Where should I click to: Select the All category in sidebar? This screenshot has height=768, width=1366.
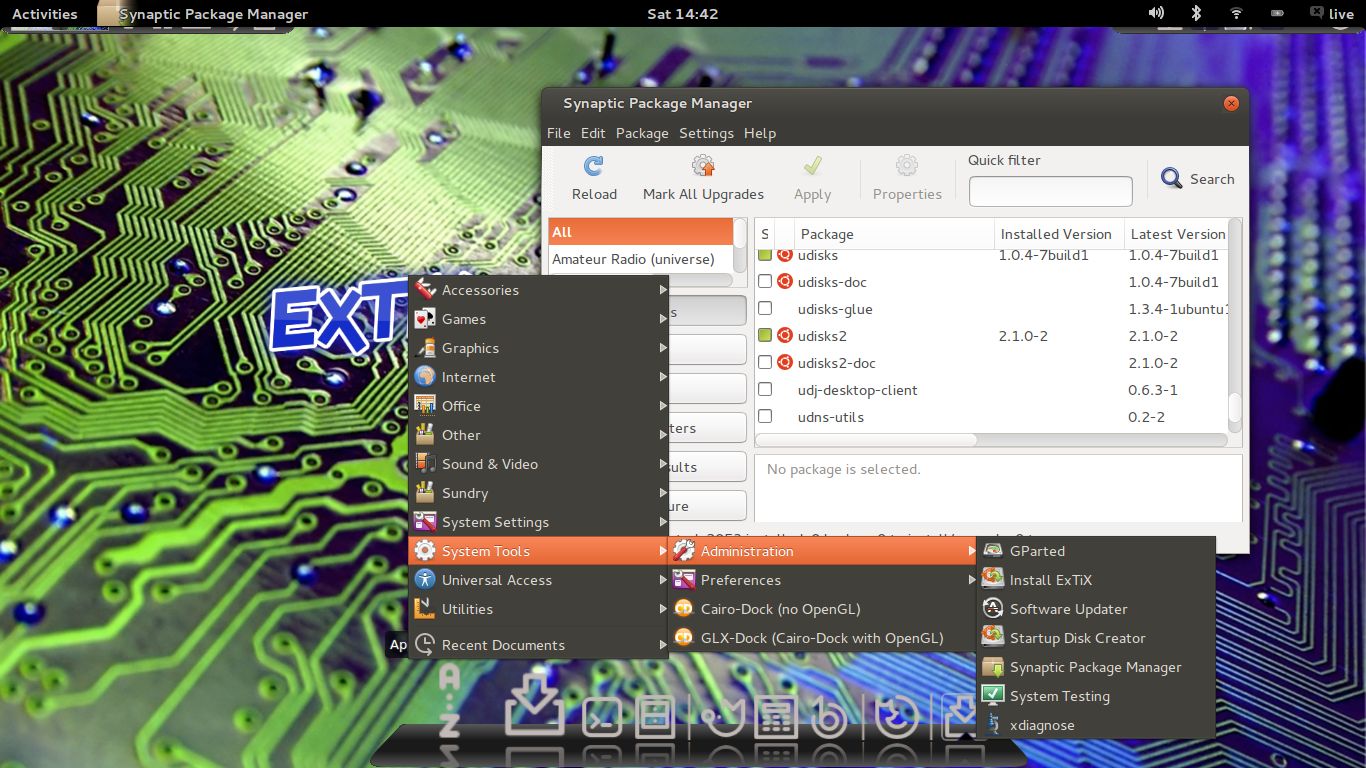pyautogui.click(x=640, y=232)
